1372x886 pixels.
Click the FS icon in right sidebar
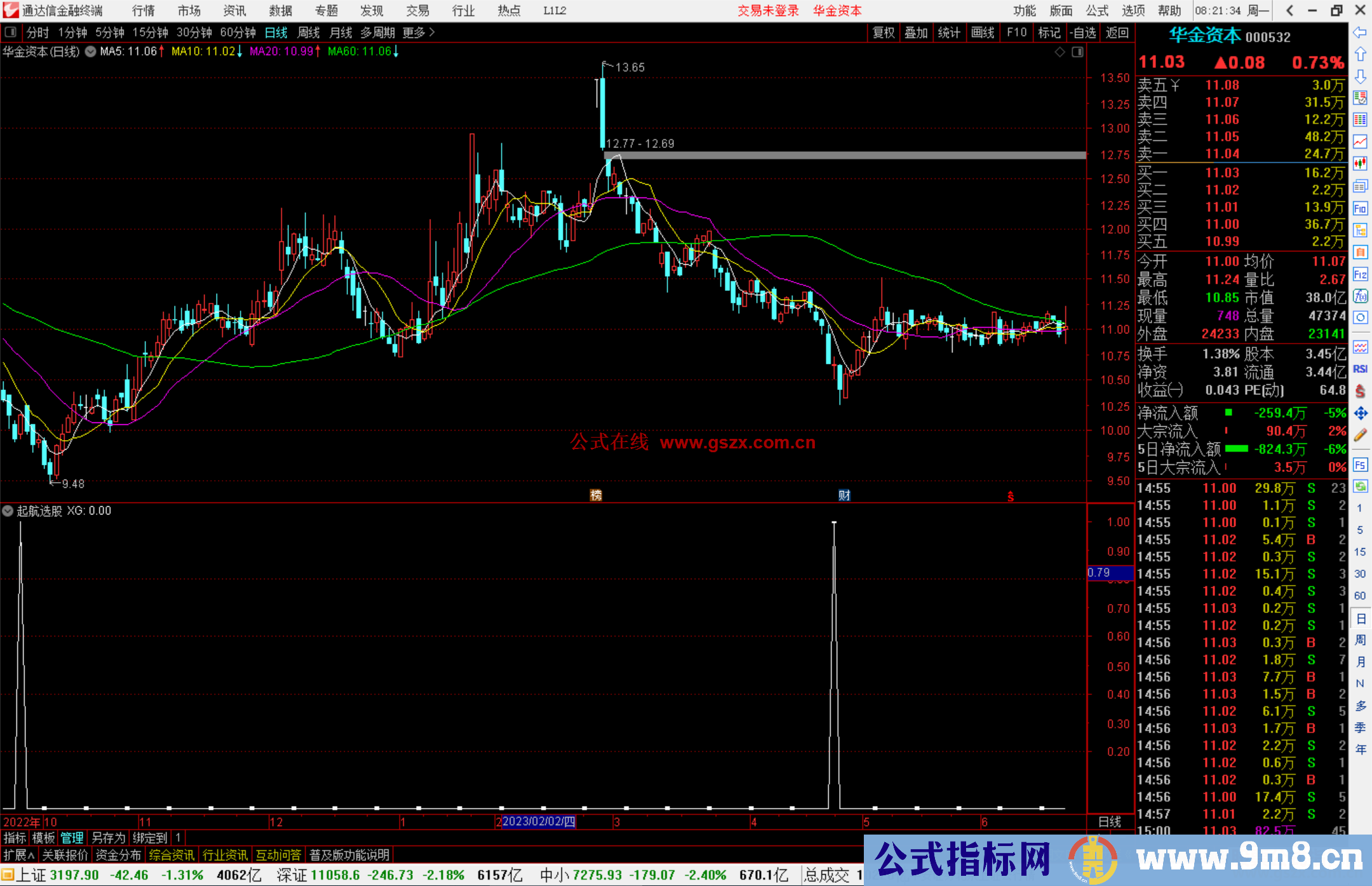[1360, 464]
